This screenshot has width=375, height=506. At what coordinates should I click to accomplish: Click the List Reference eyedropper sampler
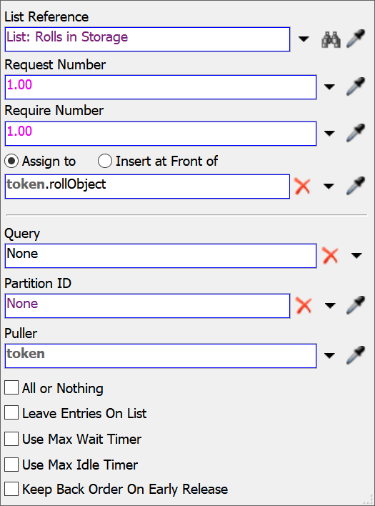click(356, 39)
